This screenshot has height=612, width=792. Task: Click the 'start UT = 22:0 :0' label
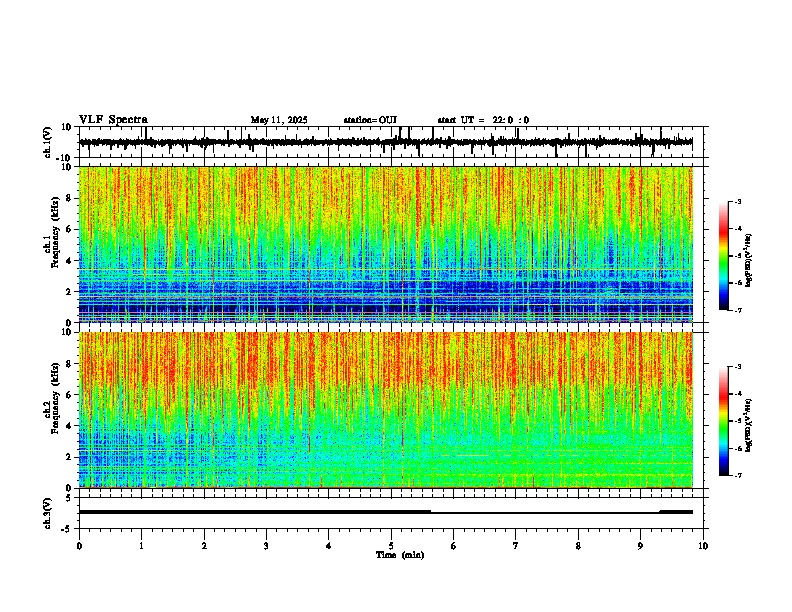click(x=483, y=120)
